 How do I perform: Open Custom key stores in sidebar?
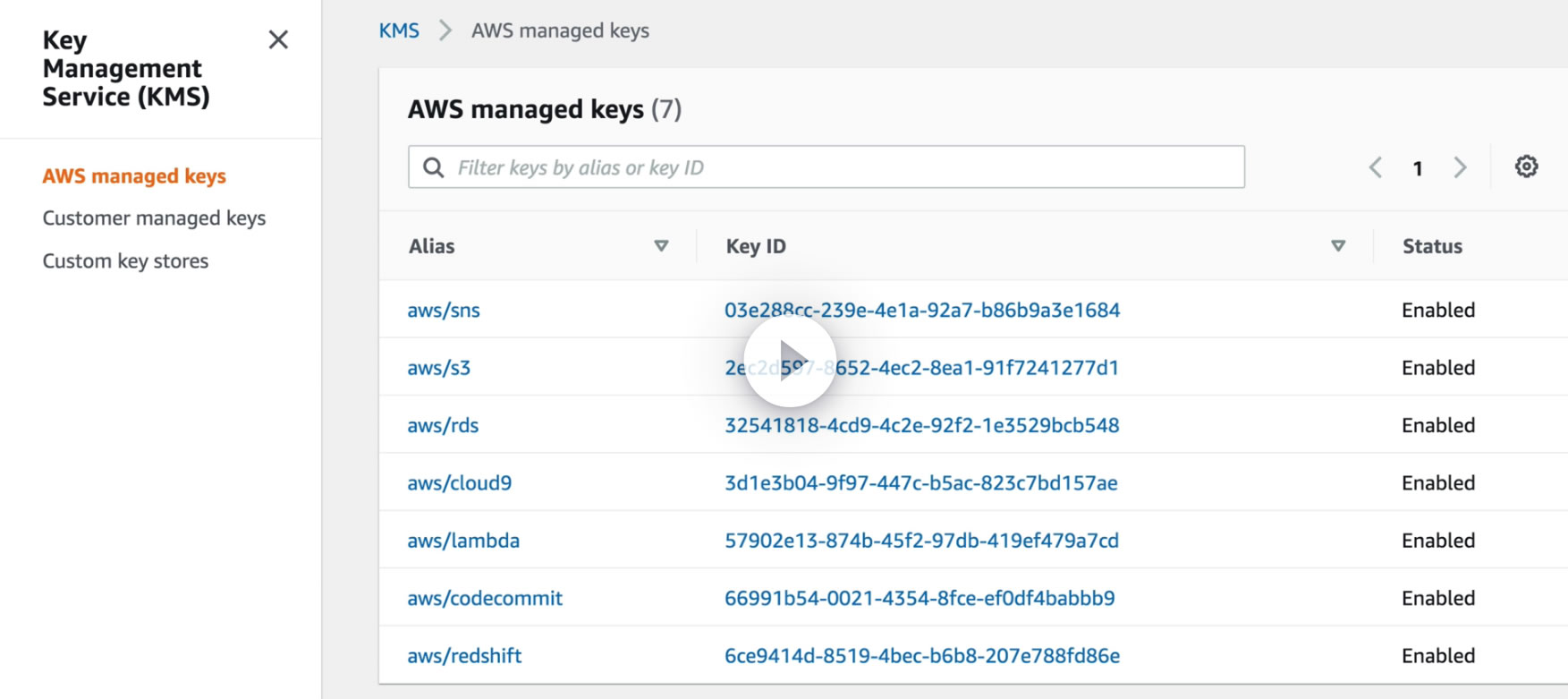tap(125, 261)
